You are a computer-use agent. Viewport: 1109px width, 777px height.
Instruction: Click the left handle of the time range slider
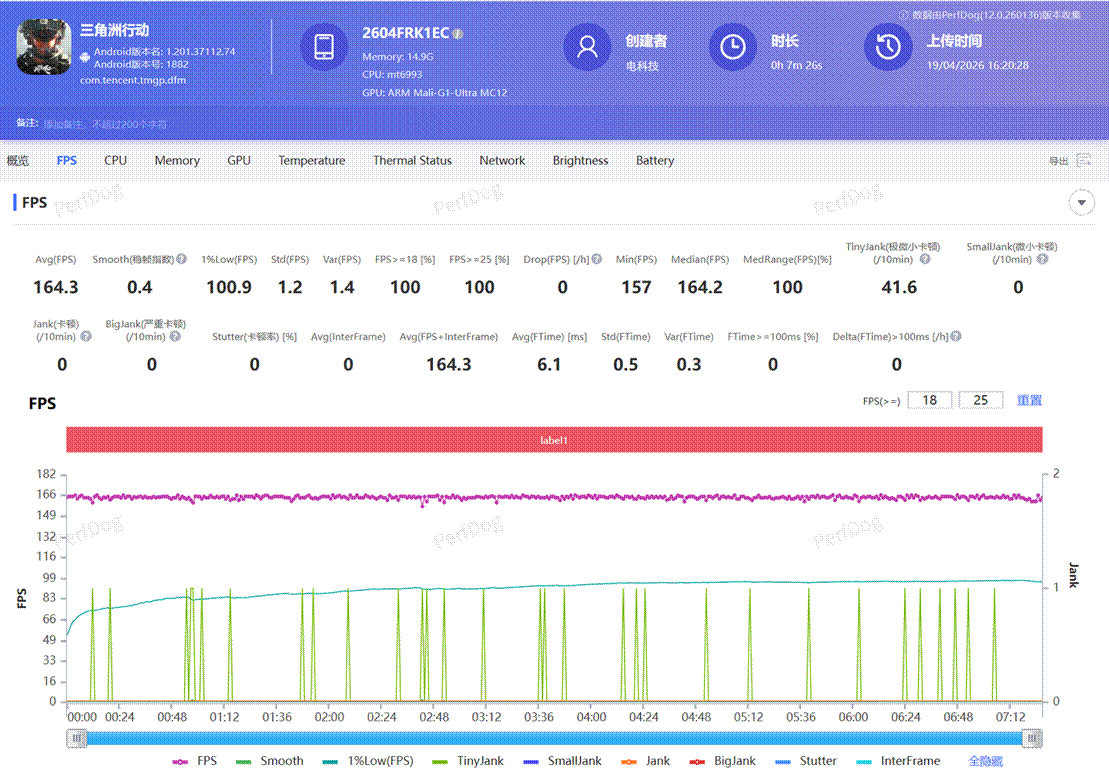(77, 738)
